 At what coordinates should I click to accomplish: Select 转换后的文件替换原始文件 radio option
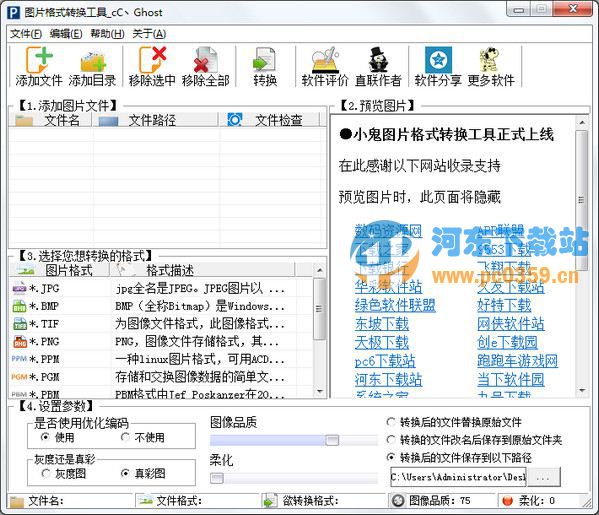tap(390, 422)
